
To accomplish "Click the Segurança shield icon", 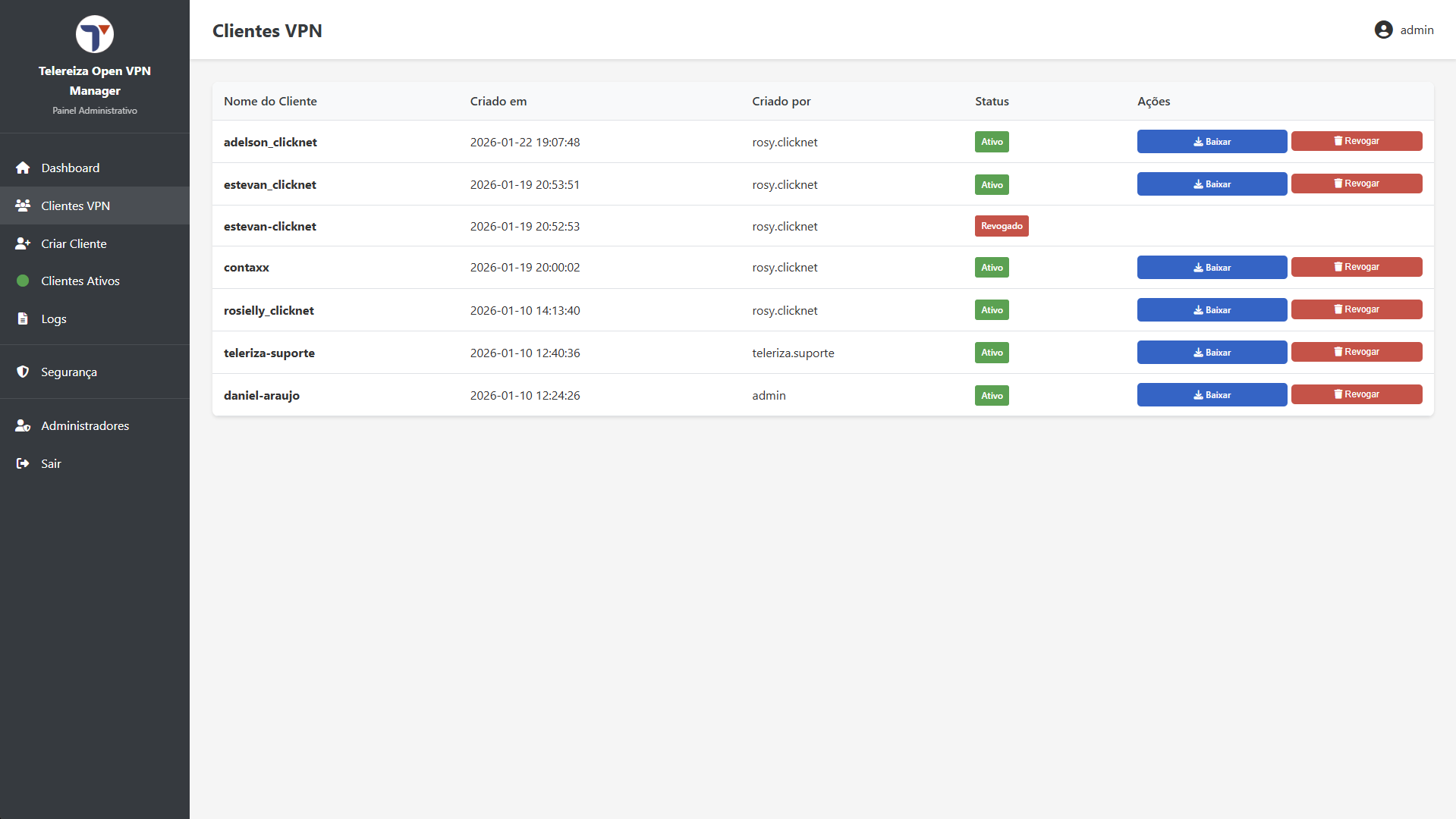I will click(23, 372).
